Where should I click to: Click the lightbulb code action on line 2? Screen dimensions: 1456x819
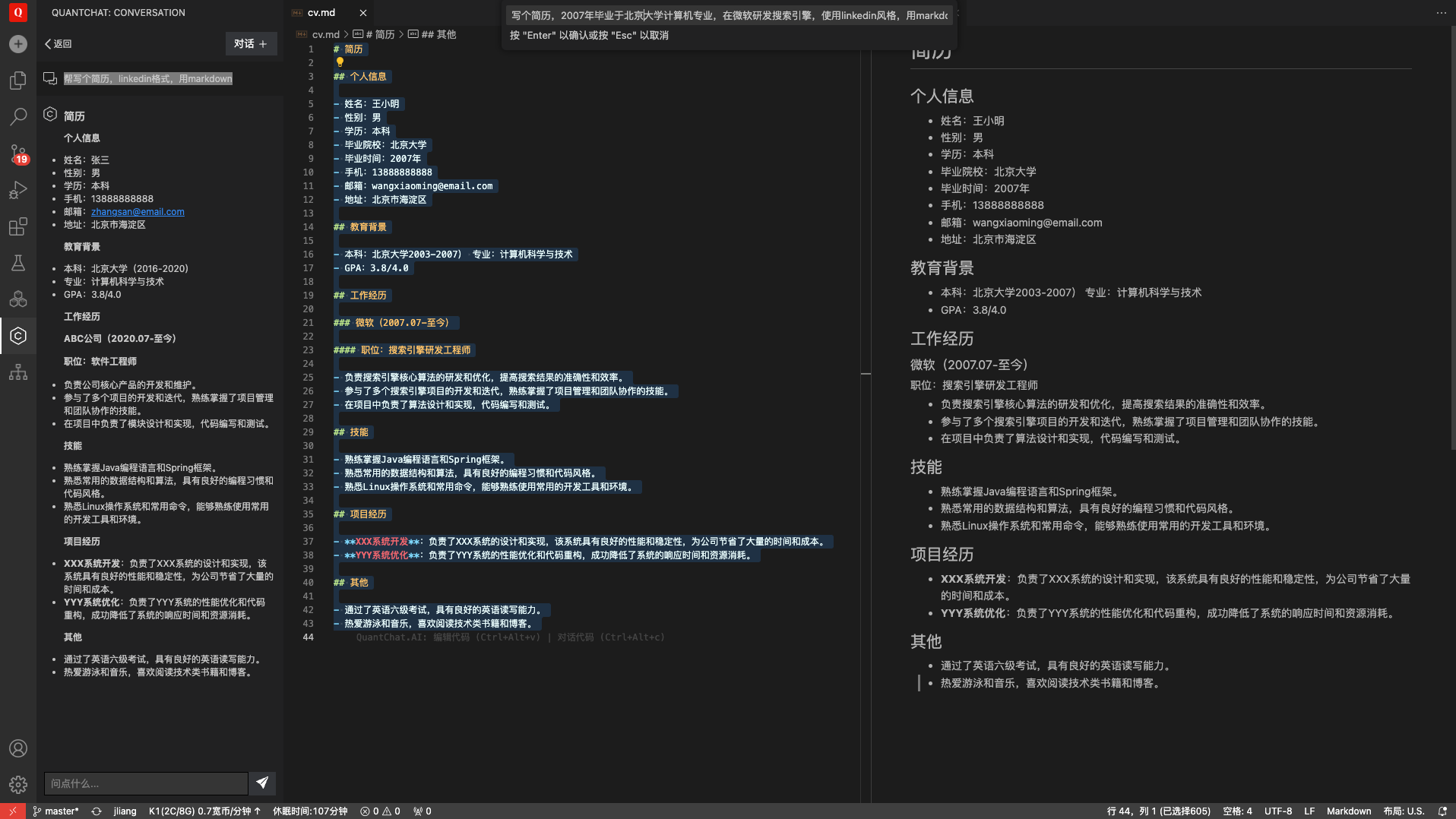[340, 62]
